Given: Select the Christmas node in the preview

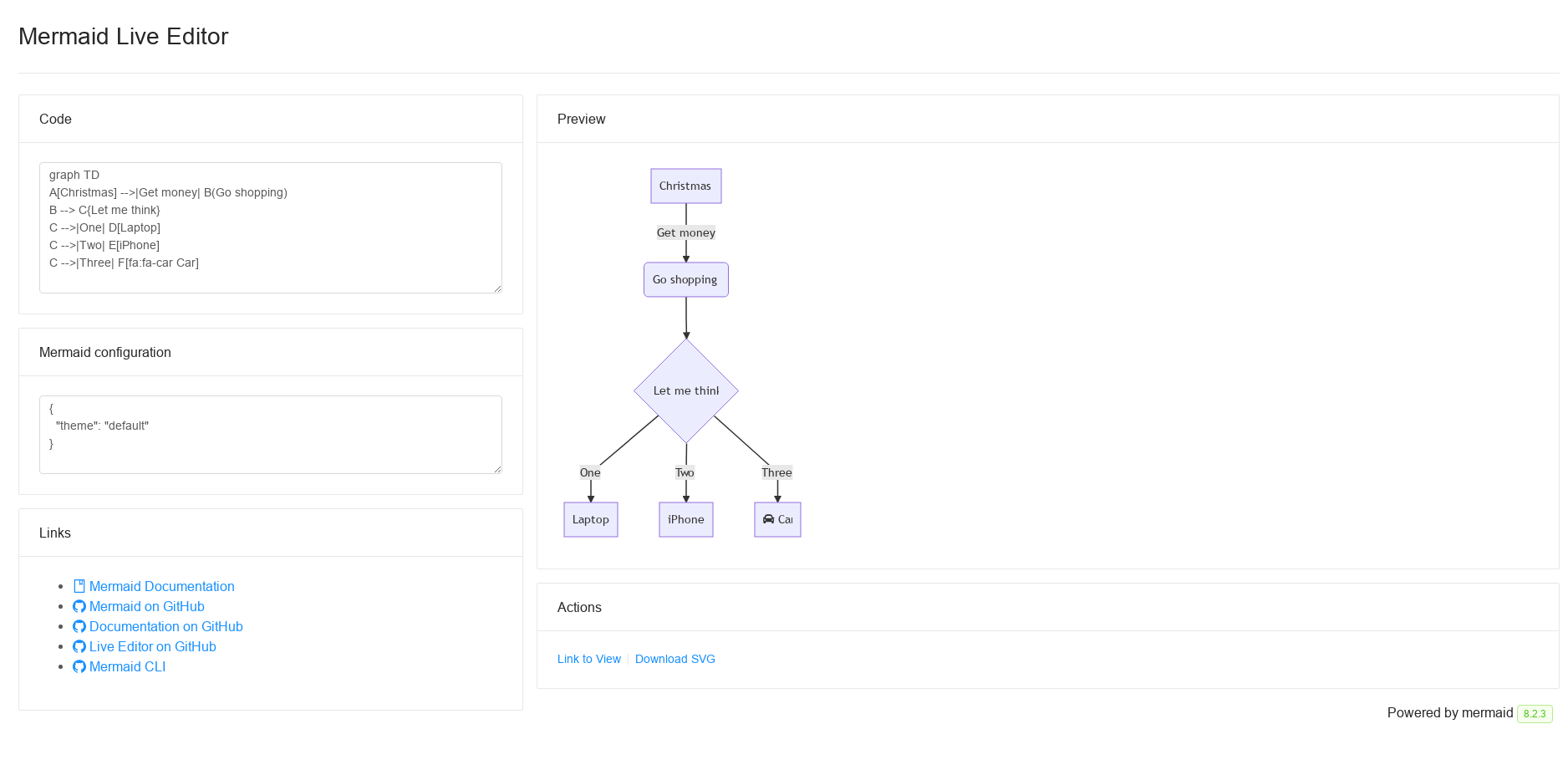Looking at the screenshot, I should [685, 186].
